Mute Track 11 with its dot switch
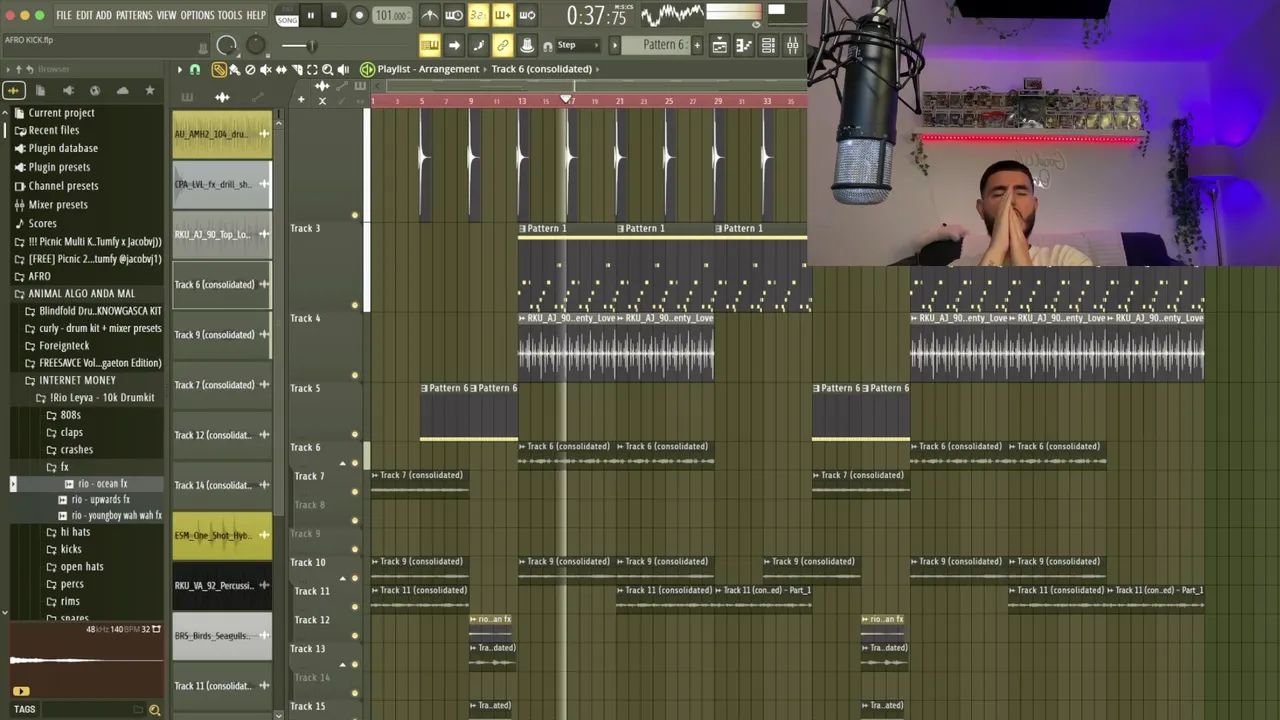 tap(354, 606)
